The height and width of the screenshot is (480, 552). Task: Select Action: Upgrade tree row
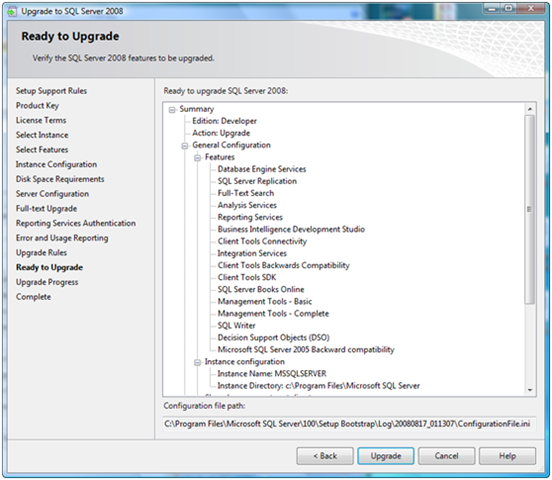221,133
